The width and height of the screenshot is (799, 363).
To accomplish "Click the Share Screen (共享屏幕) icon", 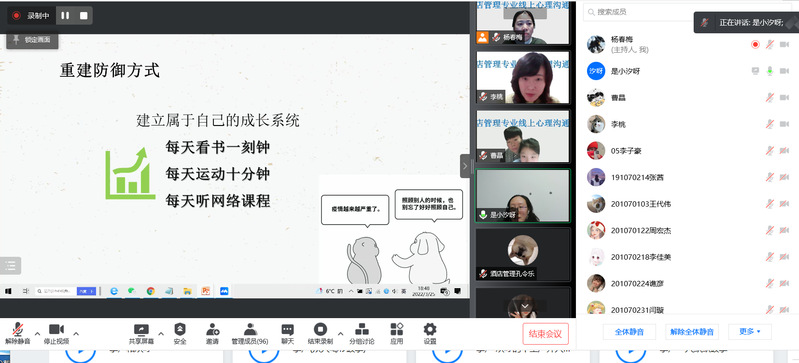I will [x=141, y=330].
